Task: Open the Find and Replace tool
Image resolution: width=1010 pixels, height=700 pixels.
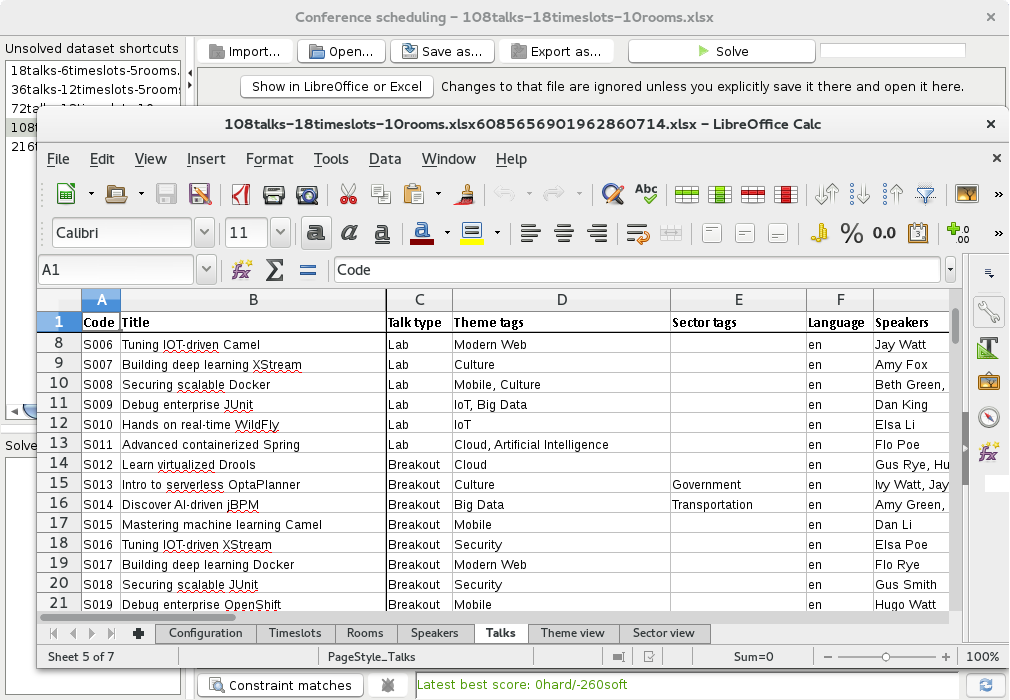Action: (611, 194)
